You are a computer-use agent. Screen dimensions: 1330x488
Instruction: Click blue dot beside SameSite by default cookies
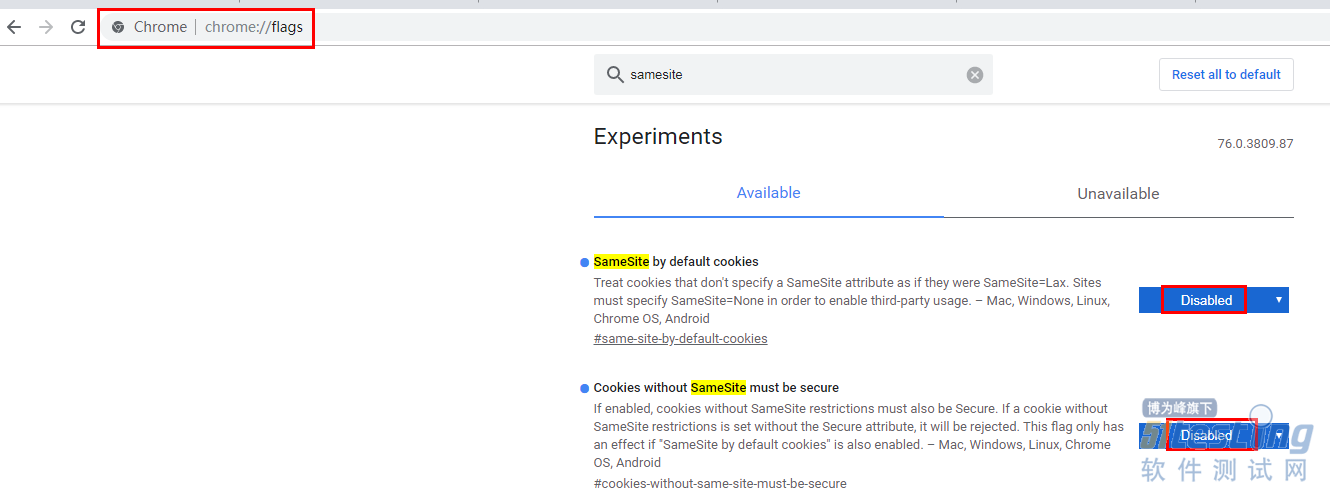[x=584, y=262]
